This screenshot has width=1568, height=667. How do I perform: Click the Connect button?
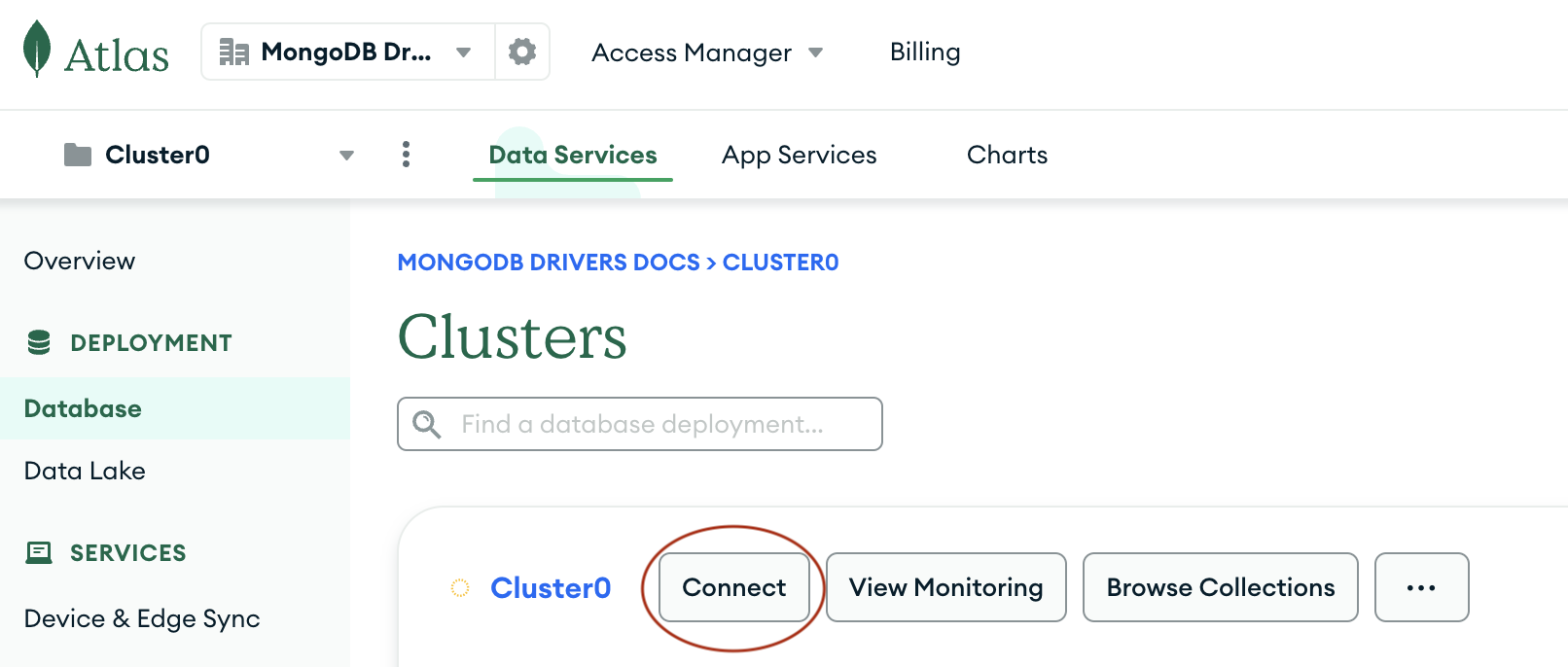pos(734,587)
